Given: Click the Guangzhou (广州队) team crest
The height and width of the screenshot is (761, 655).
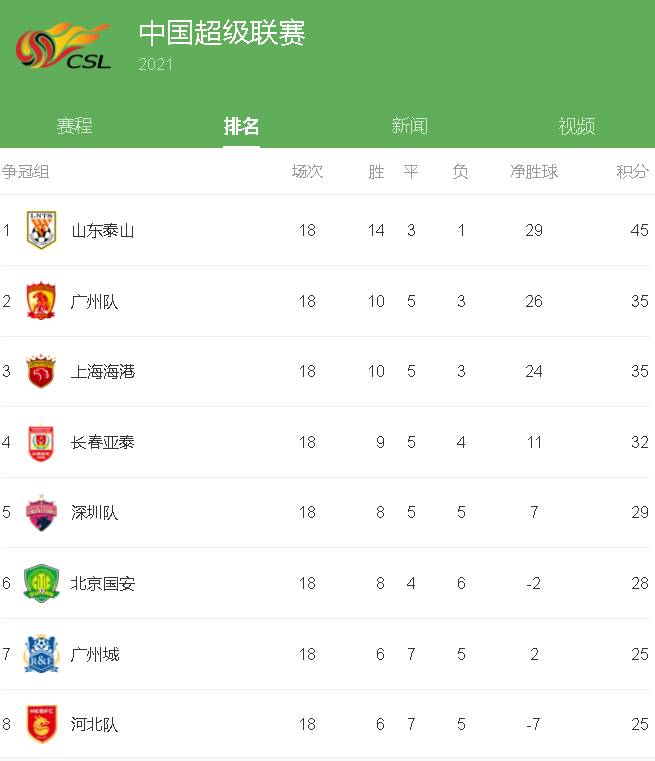Looking at the screenshot, I should [x=41, y=301].
